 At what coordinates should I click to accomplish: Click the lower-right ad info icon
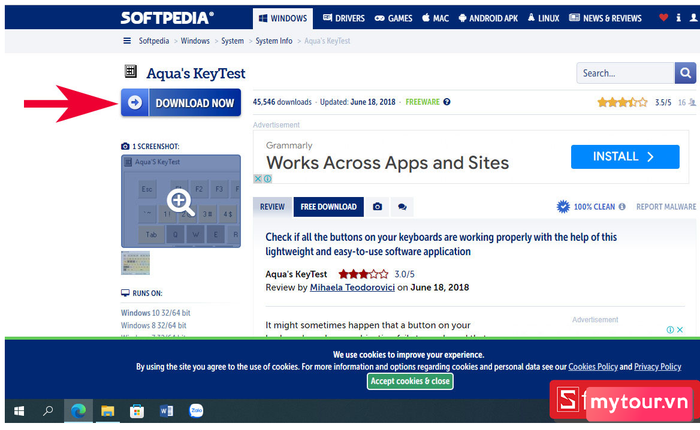click(670, 330)
